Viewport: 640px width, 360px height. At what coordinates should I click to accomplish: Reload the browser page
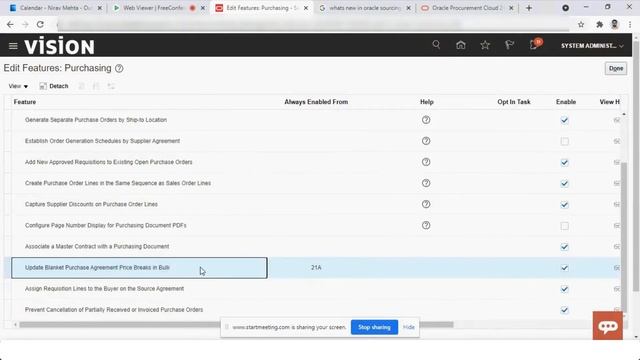[x=40, y=24]
